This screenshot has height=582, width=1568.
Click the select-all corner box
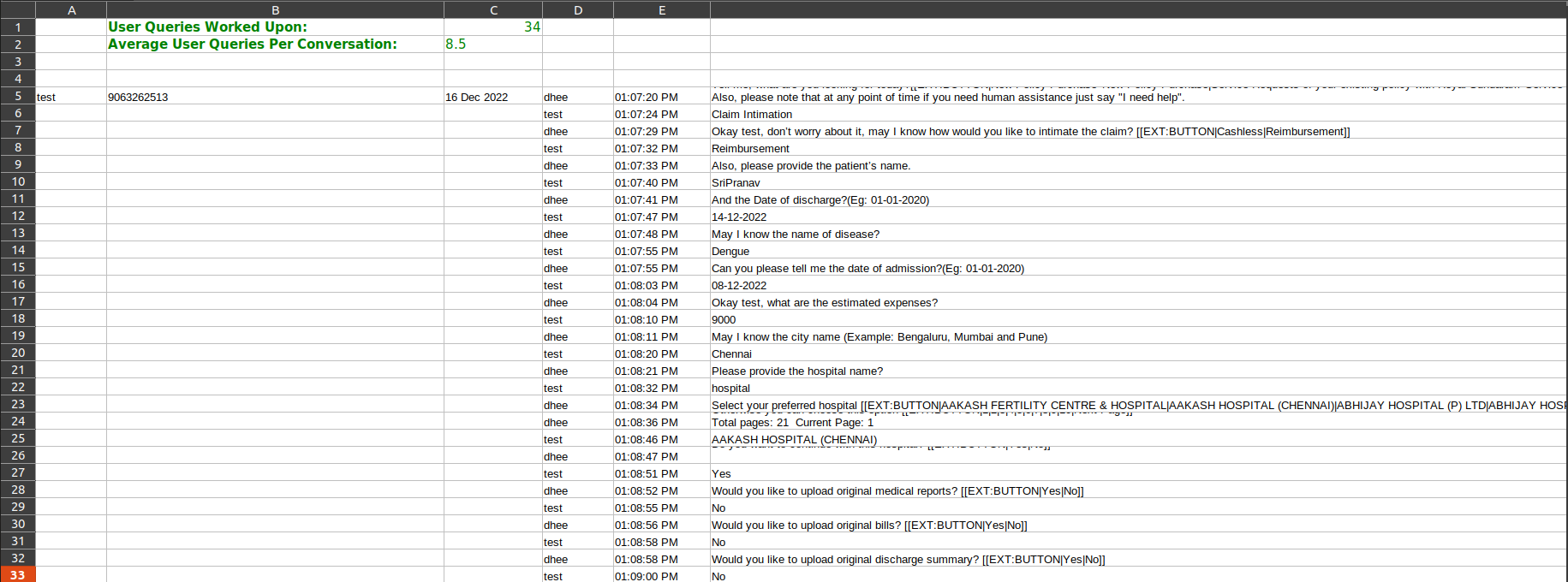coord(18,9)
